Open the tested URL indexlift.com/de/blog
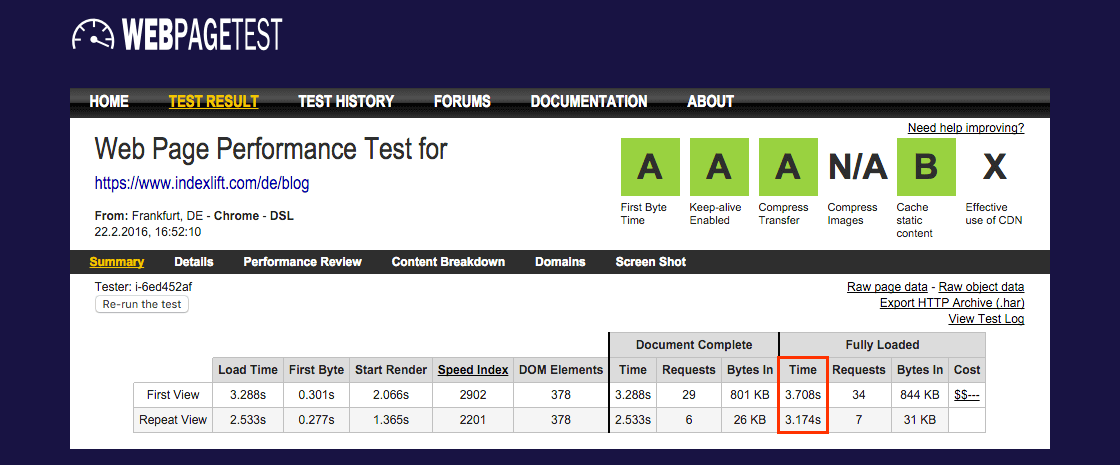Image resolution: width=1120 pixels, height=465 pixels. pos(202,184)
